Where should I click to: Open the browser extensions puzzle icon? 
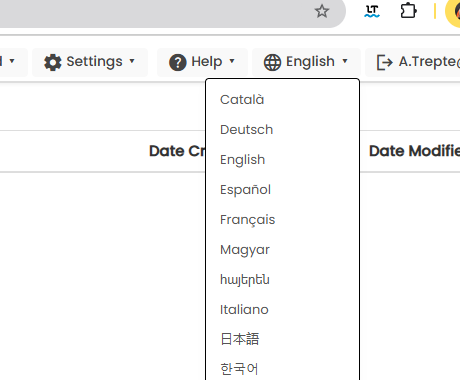coord(408,11)
